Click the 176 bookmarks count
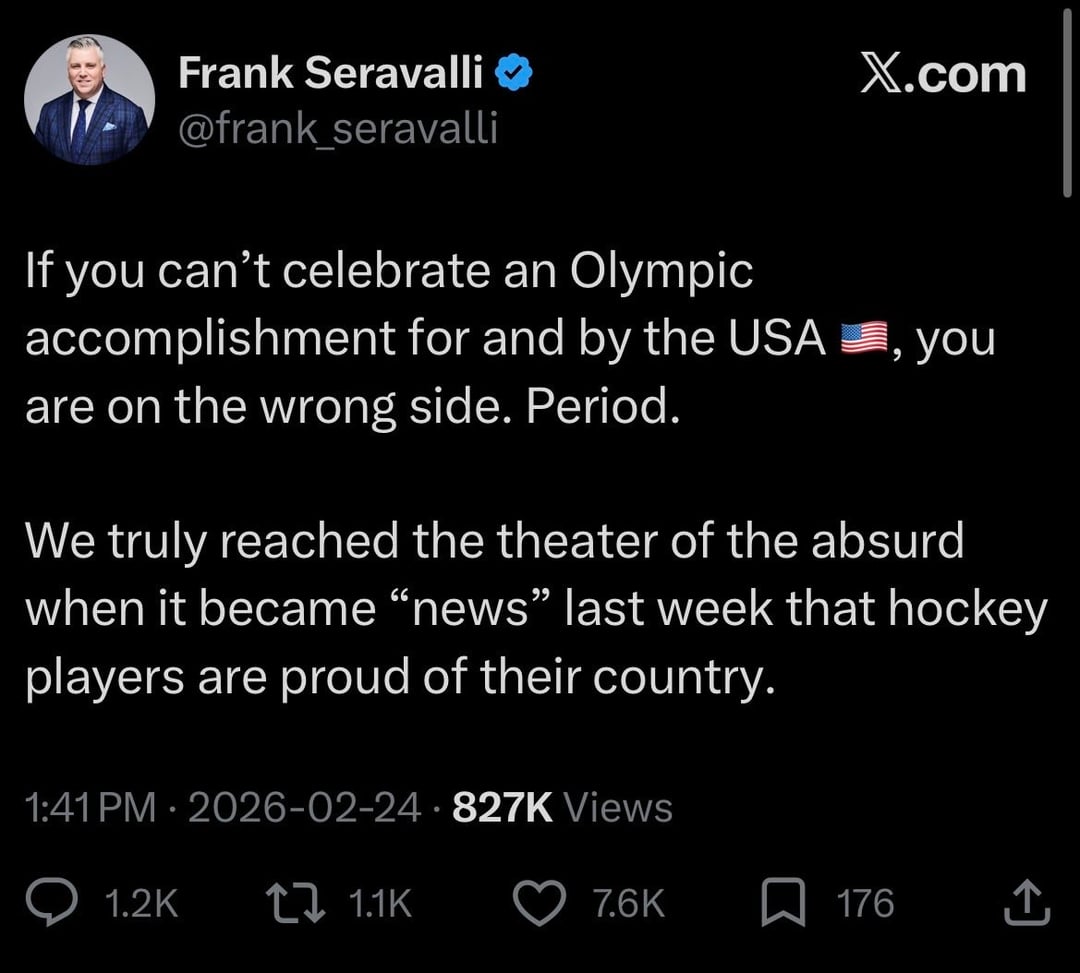 (x=865, y=904)
